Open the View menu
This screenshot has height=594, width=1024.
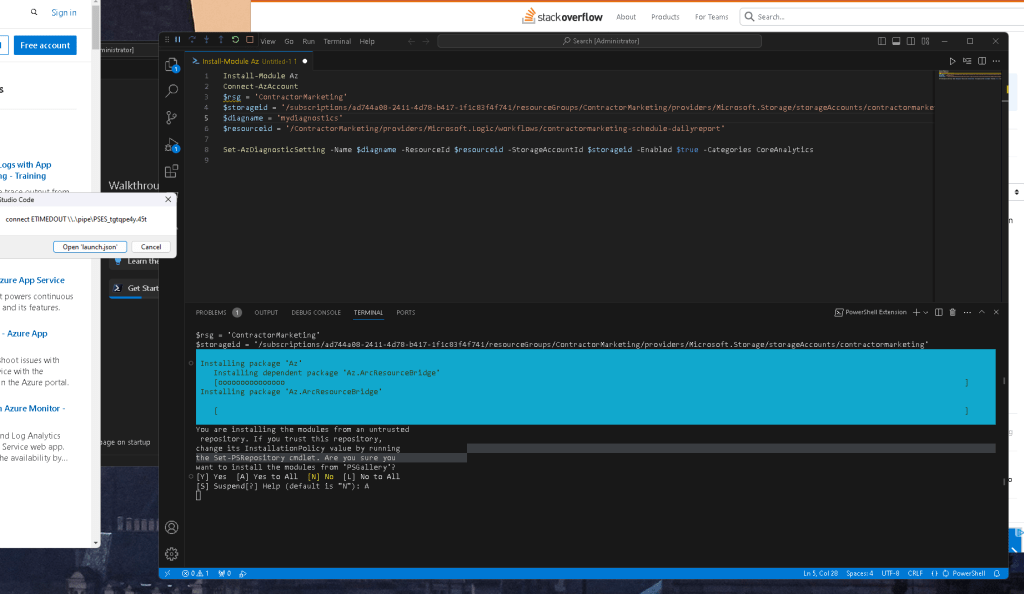(x=268, y=41)
